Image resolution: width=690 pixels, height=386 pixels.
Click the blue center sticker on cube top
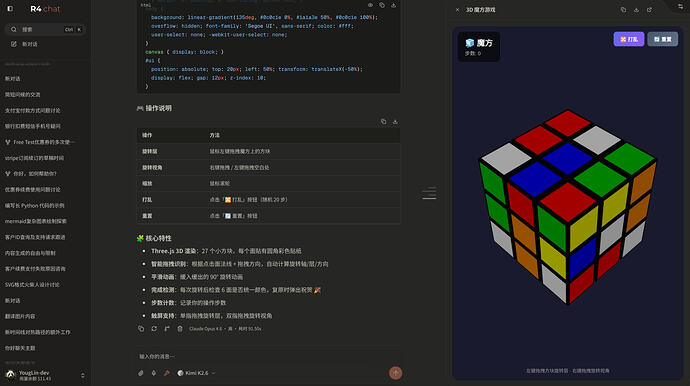568,158
